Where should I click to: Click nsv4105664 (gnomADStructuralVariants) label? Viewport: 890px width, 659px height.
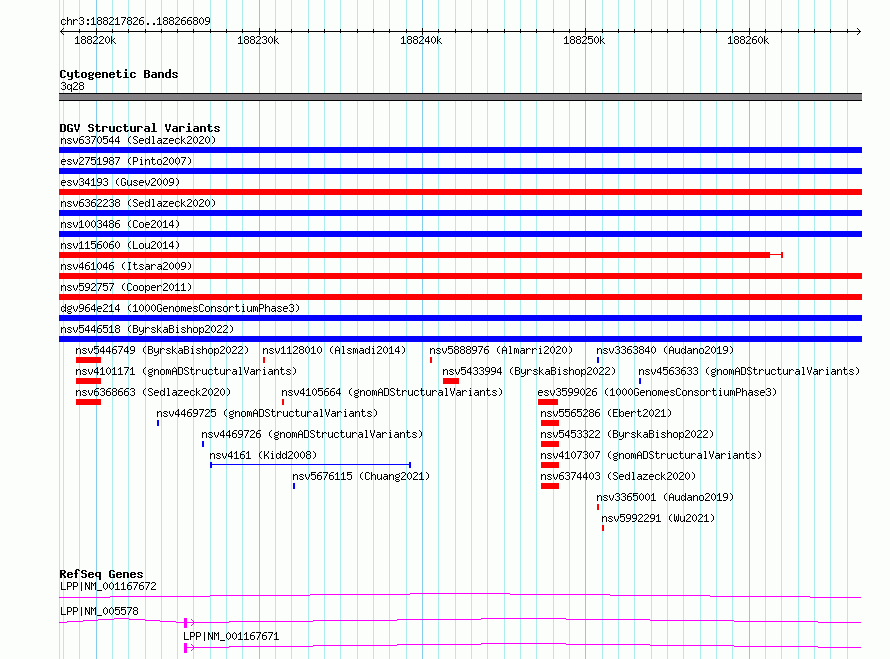(x=392, y=392)
